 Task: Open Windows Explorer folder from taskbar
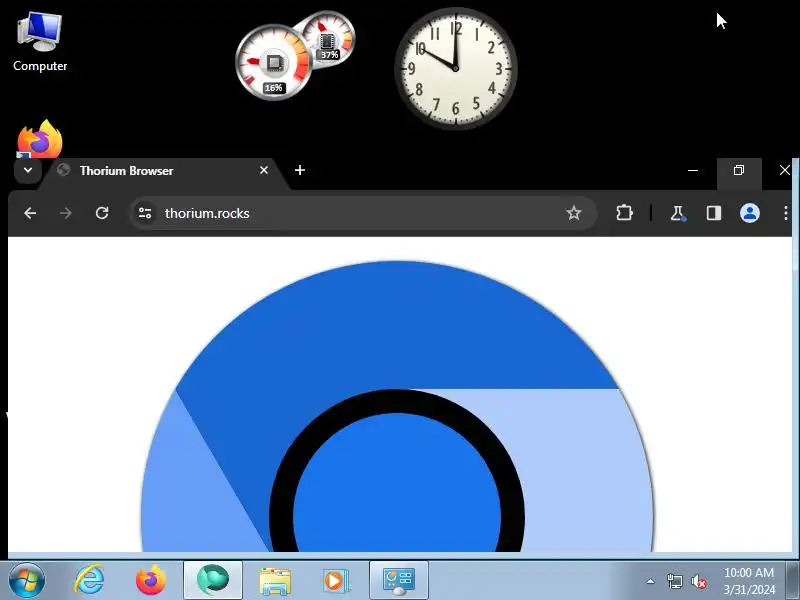[275, 581]
